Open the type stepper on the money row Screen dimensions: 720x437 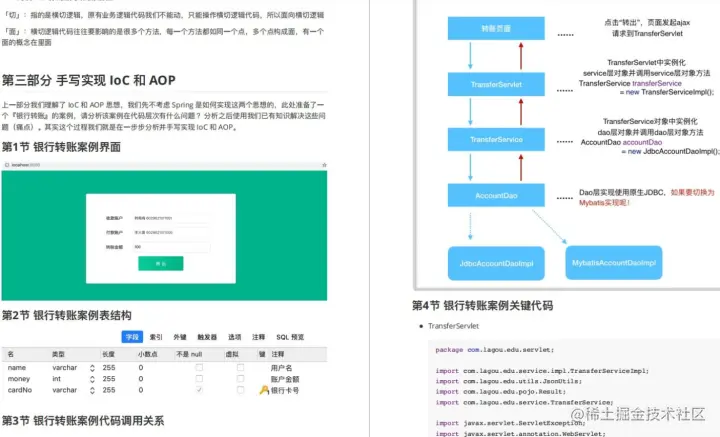[x=92, y=379]
